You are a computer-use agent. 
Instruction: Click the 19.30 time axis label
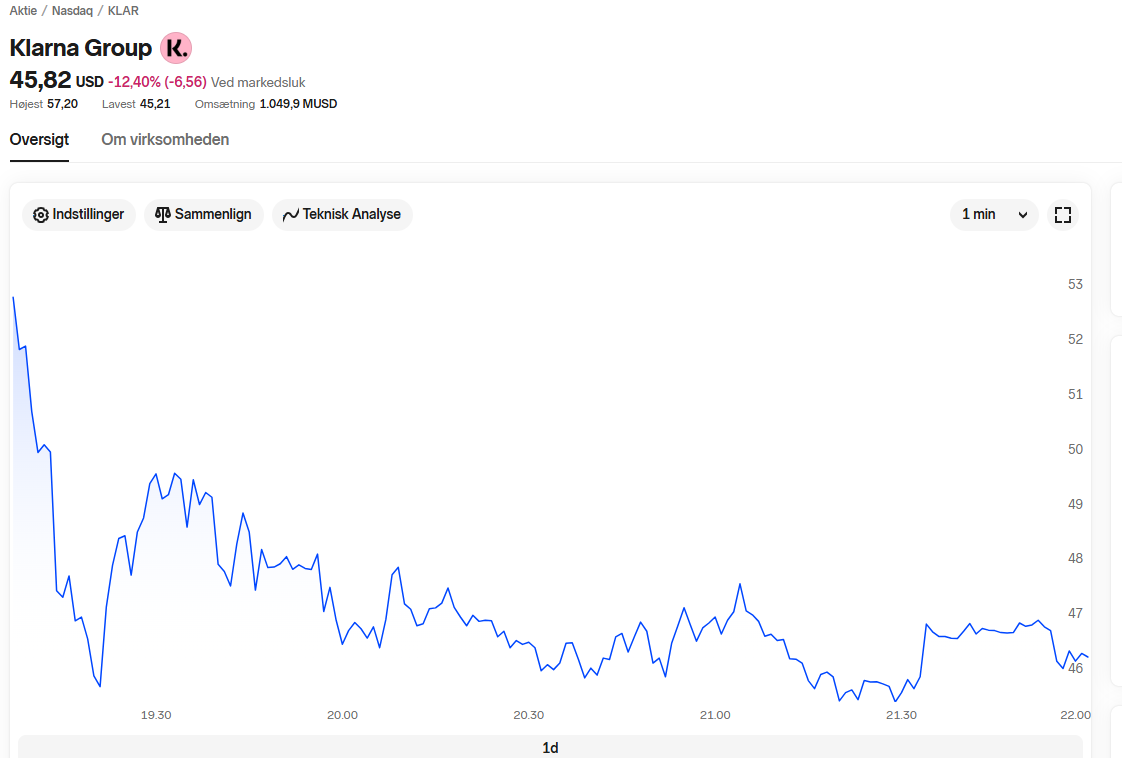pyautogui.click(x=156, y=715)
